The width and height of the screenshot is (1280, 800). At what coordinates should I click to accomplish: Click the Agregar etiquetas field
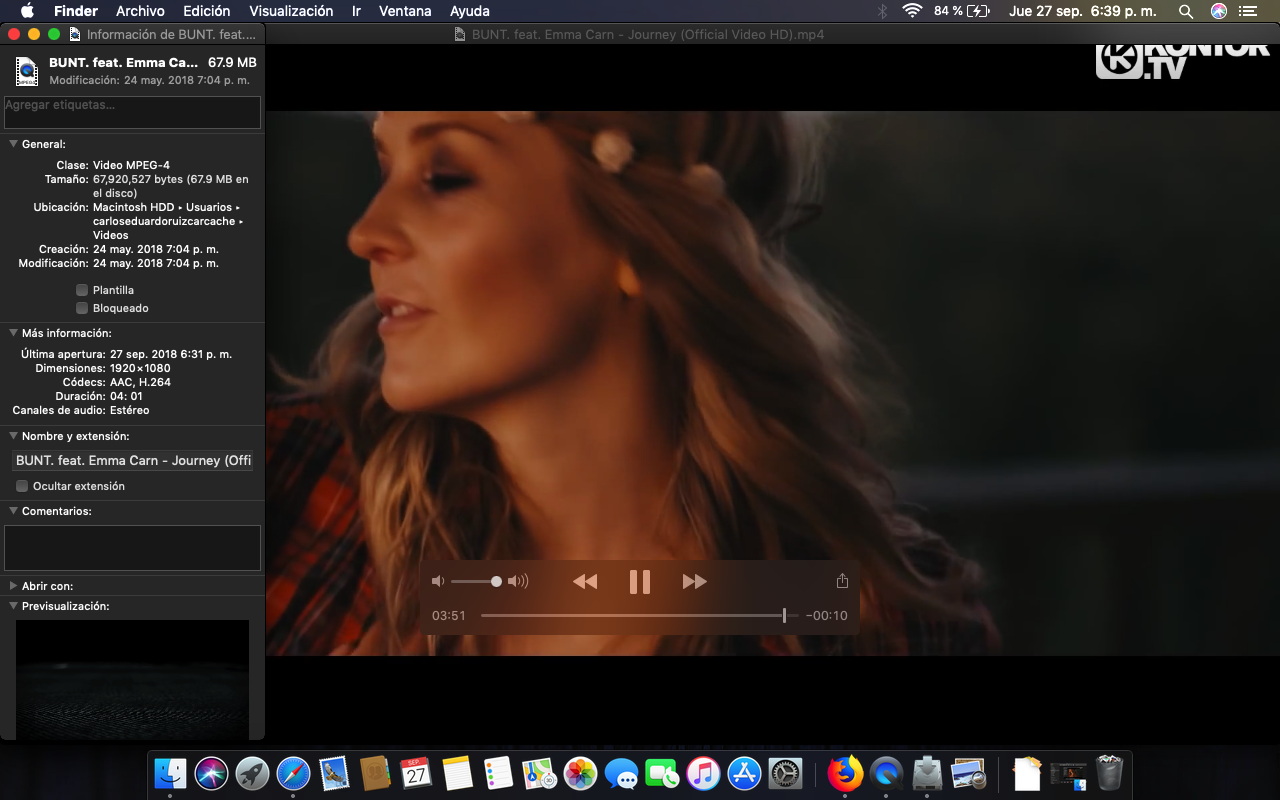tap(132, 112)
